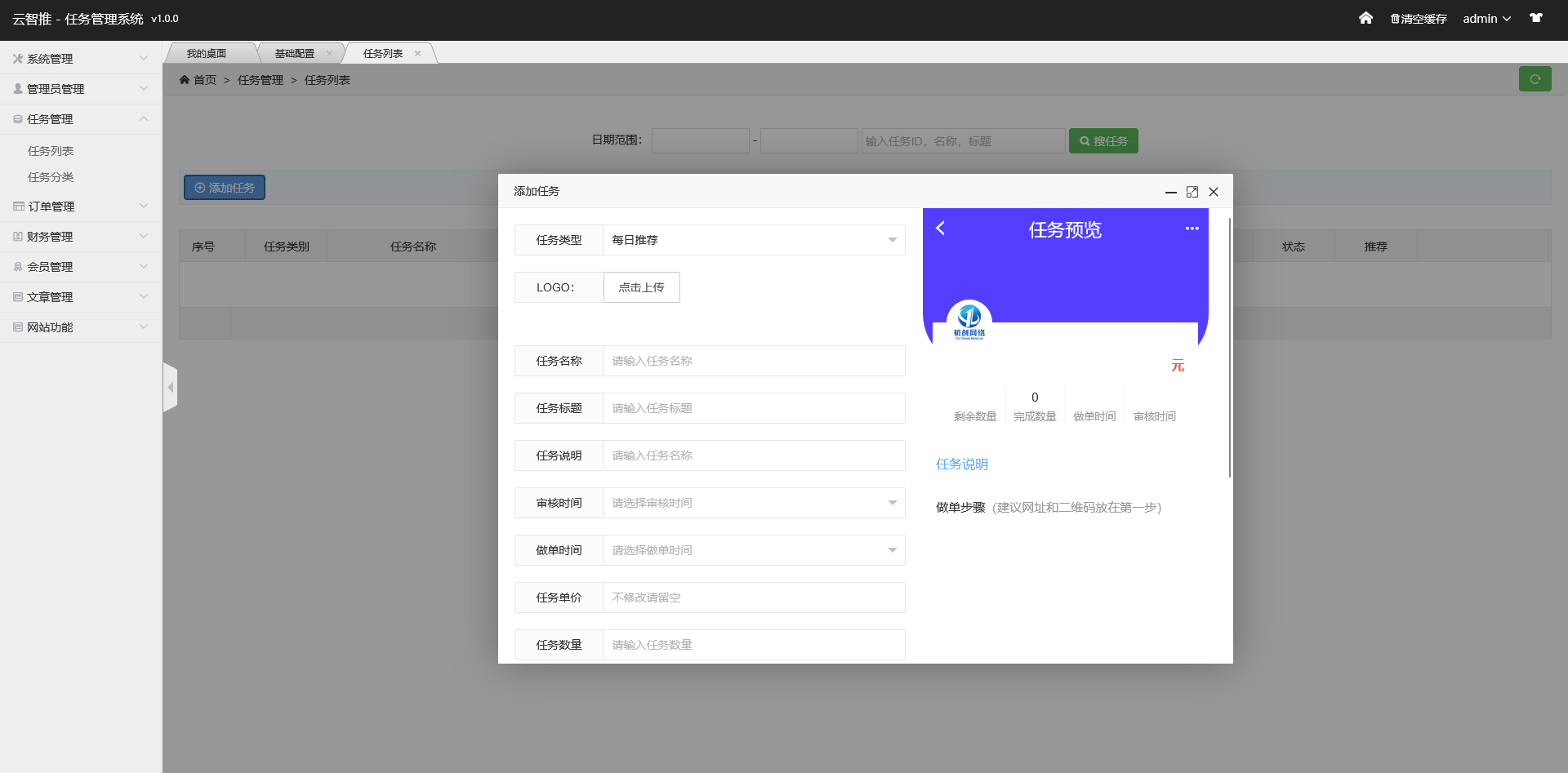1568x773 pixels.
Task: Open three-dot menu in task preview
Action: tap(1192, 229)
